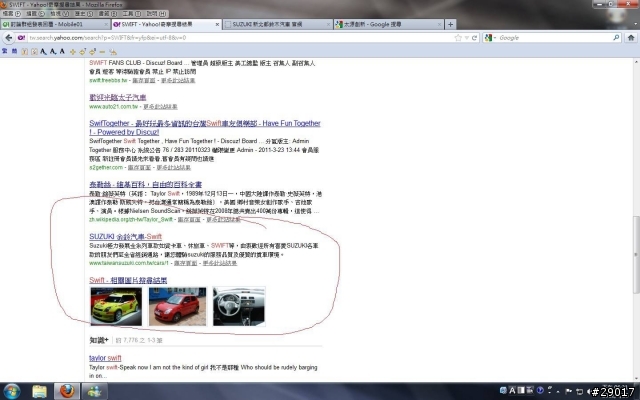The height and width of the screenshot is (400, 640).
Task: Click the Action Center flag tray icon
Action: (x=568, y=391)
